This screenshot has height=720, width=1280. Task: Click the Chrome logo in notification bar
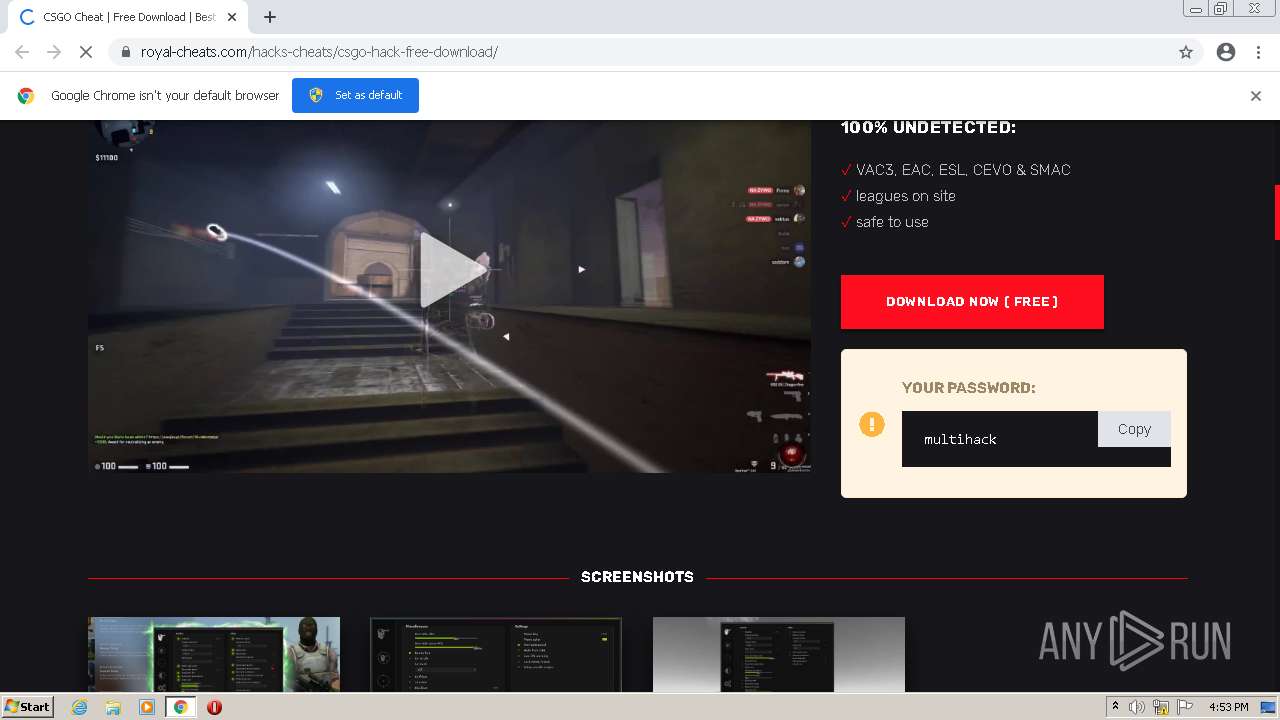tap(26, 96)
